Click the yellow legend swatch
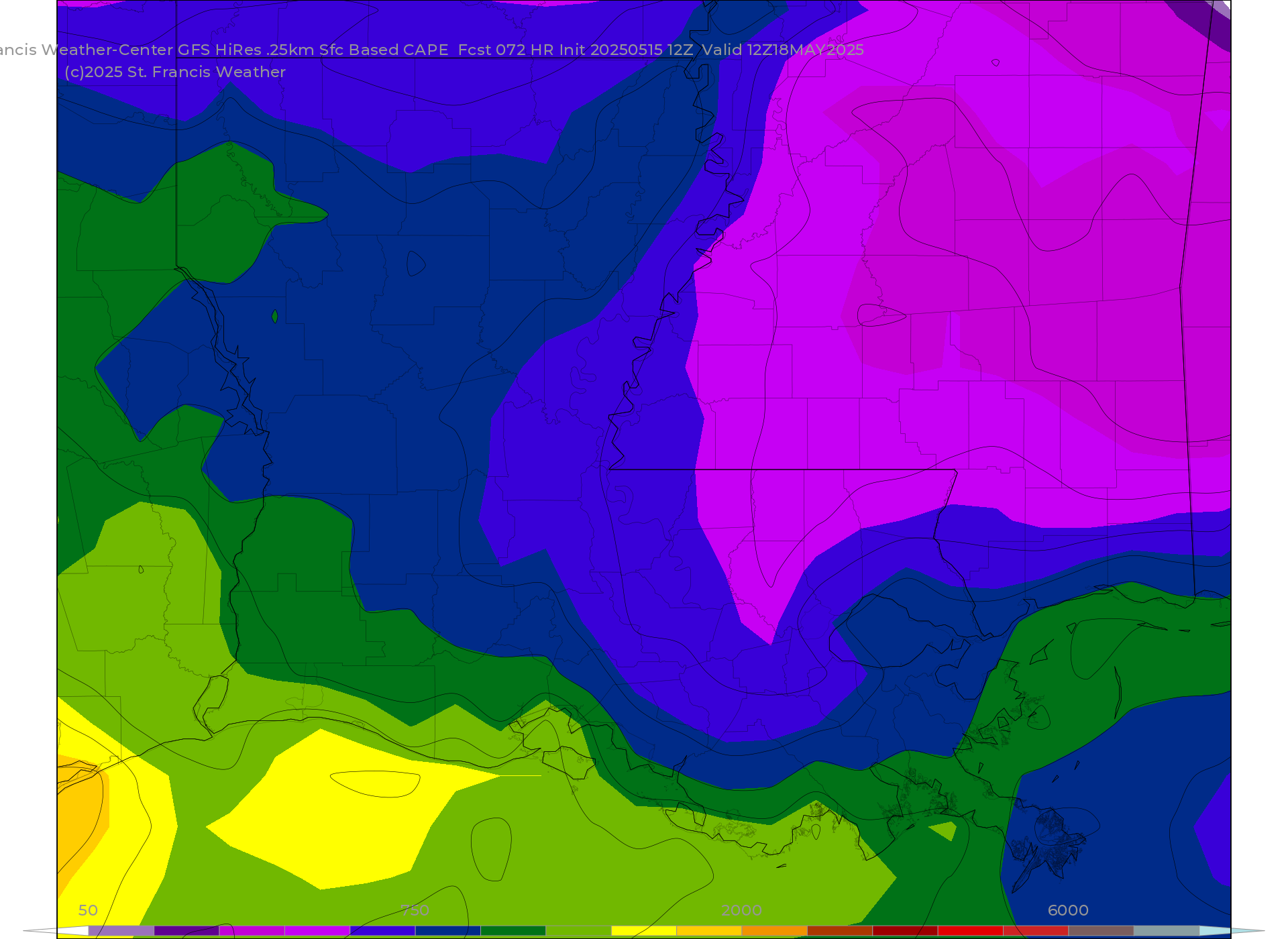Screen dimensions: 1288x939 (x=644, y=931)
